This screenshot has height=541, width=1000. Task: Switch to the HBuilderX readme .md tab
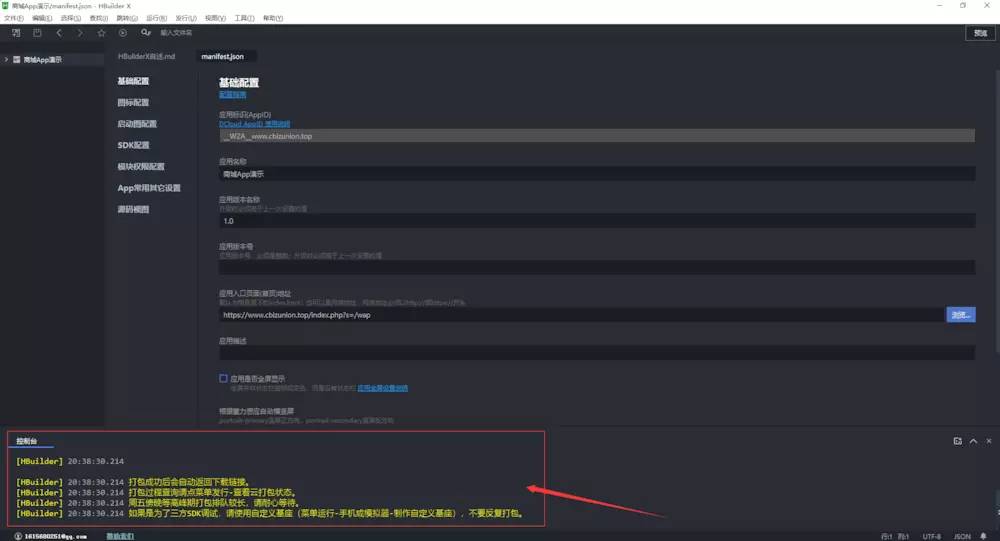(x=146, y=56)
